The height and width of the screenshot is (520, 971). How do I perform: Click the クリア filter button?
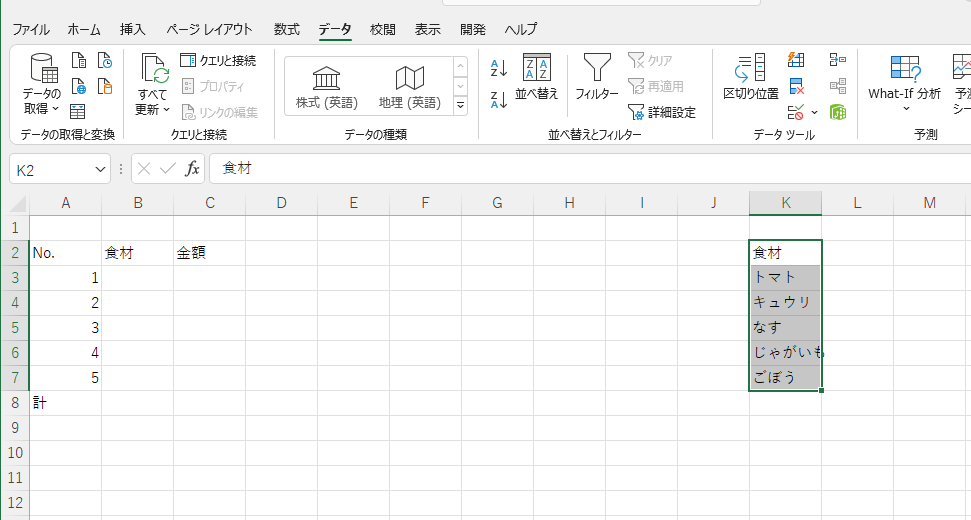coord(650,60)
